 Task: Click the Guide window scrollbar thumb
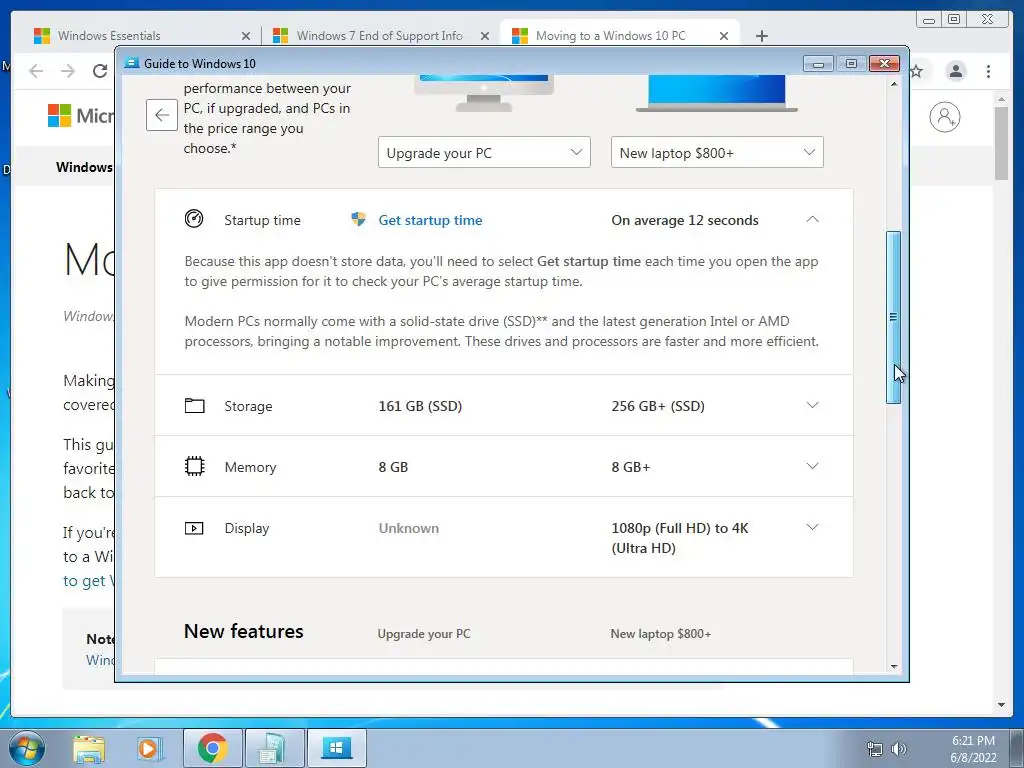click(x=893, y=317)
